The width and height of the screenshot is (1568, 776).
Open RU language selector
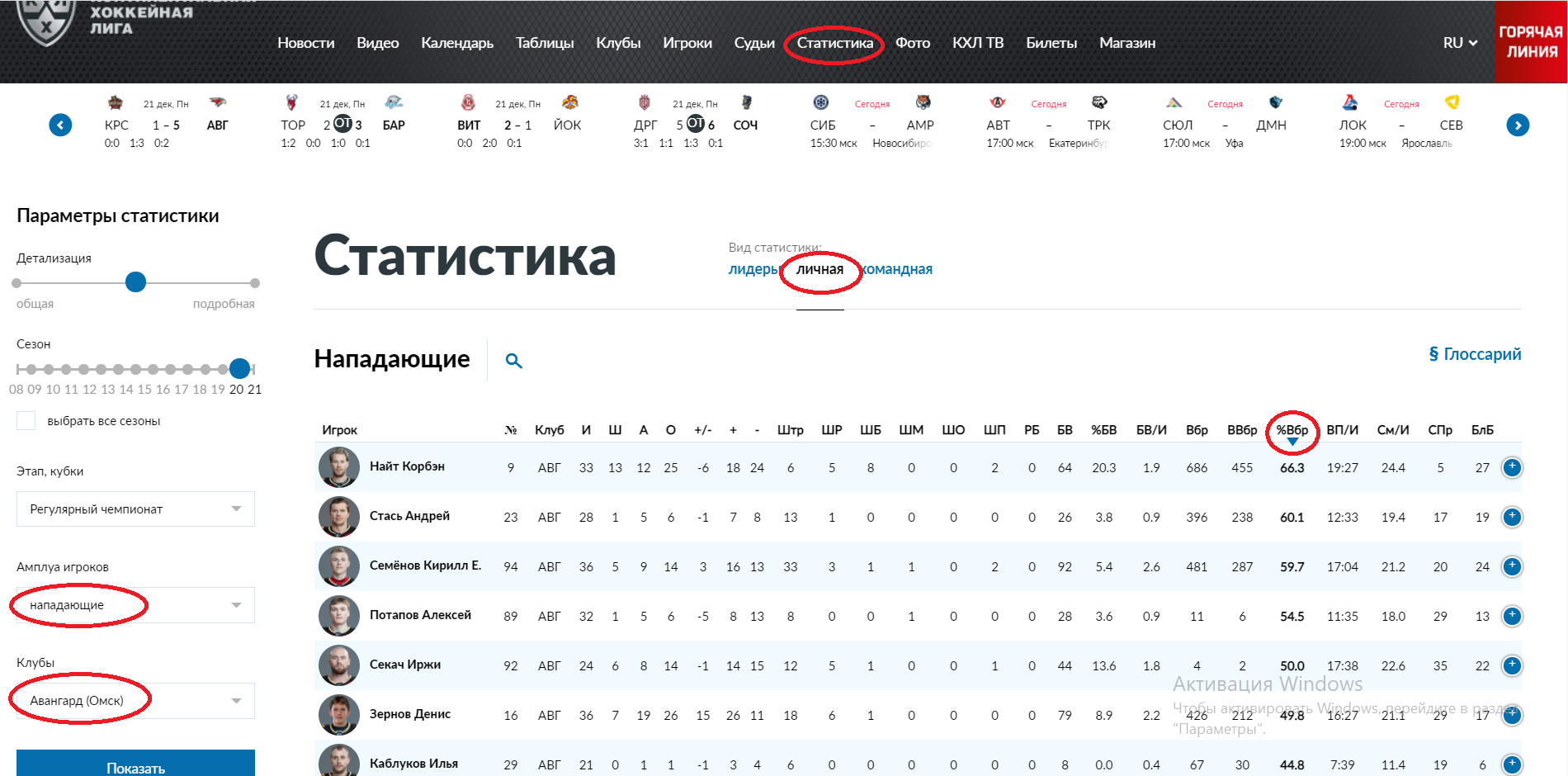click(x=1459, y=43)
